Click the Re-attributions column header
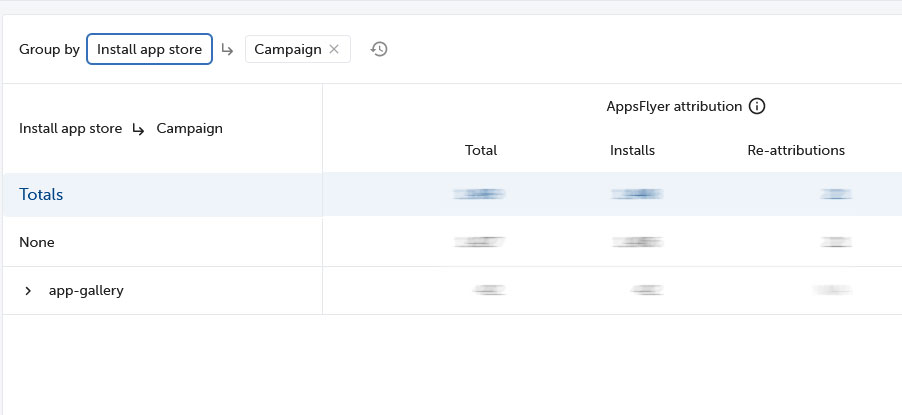This screenshot has width=902, height=415. [796, 150]
